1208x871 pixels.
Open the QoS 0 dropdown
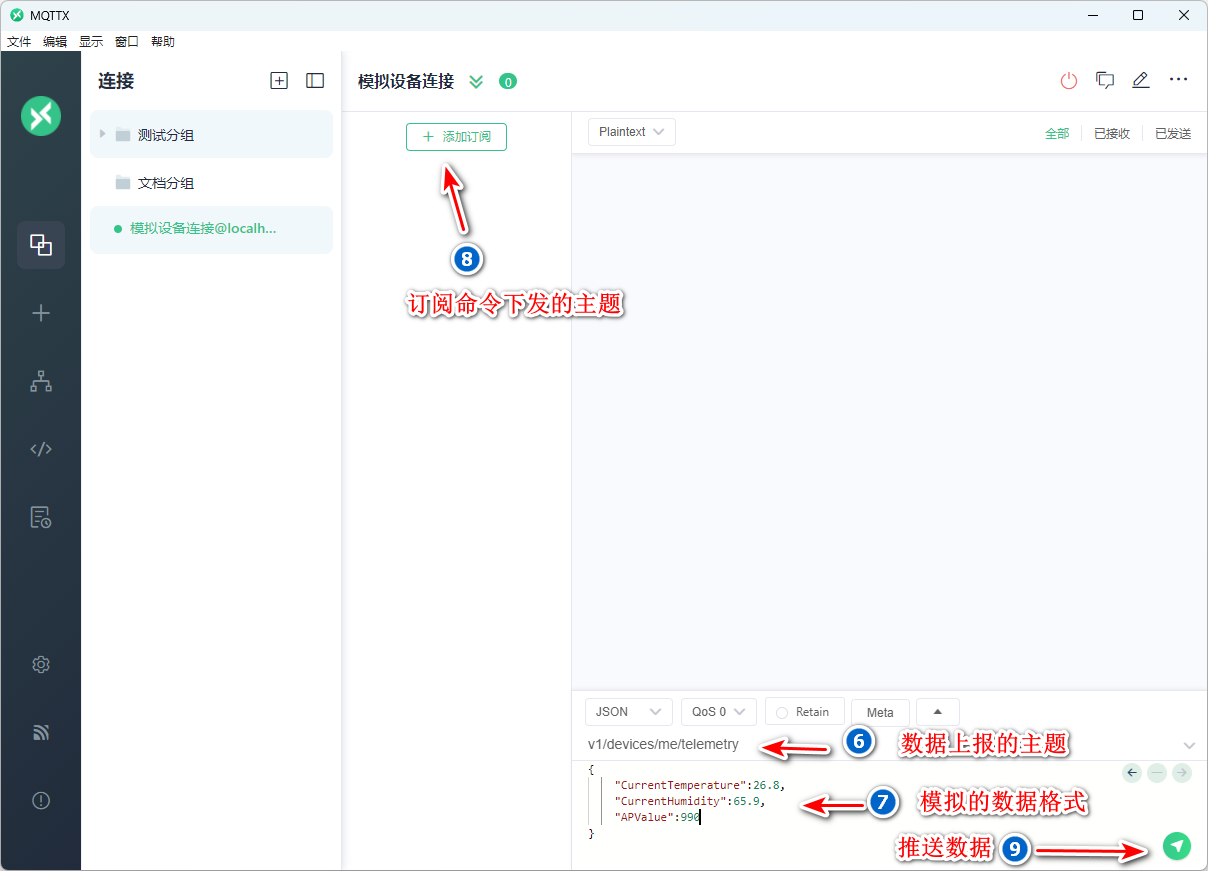718,712
